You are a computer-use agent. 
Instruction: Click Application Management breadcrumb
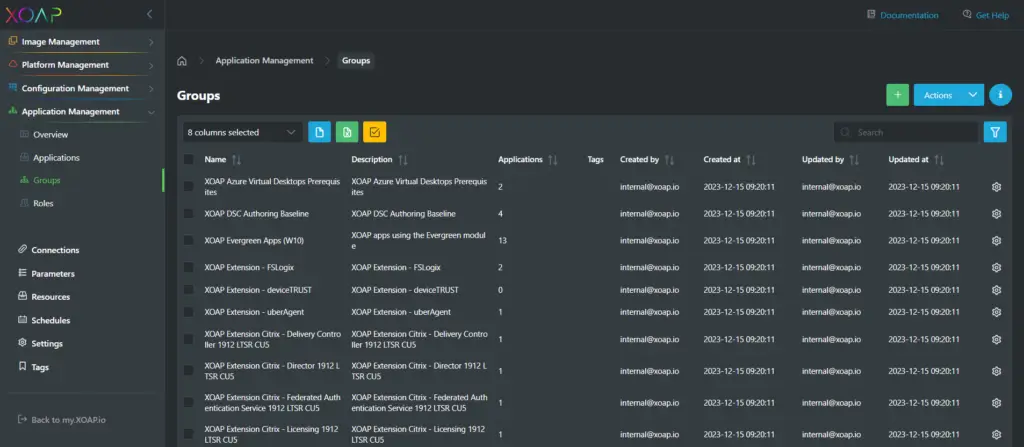[264, 60]
